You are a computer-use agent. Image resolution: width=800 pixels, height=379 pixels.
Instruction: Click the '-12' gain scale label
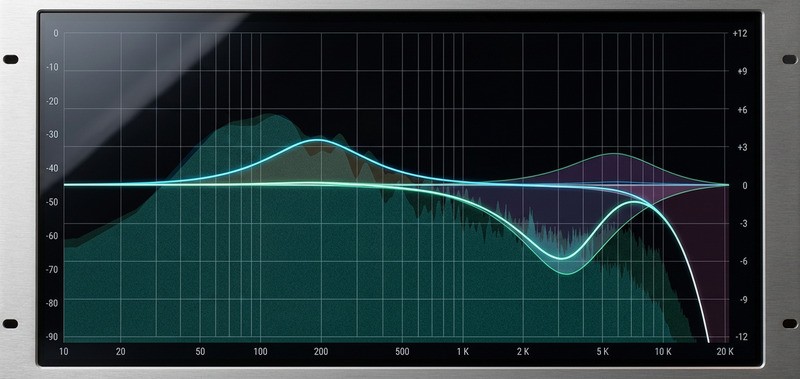pos(741,337)
